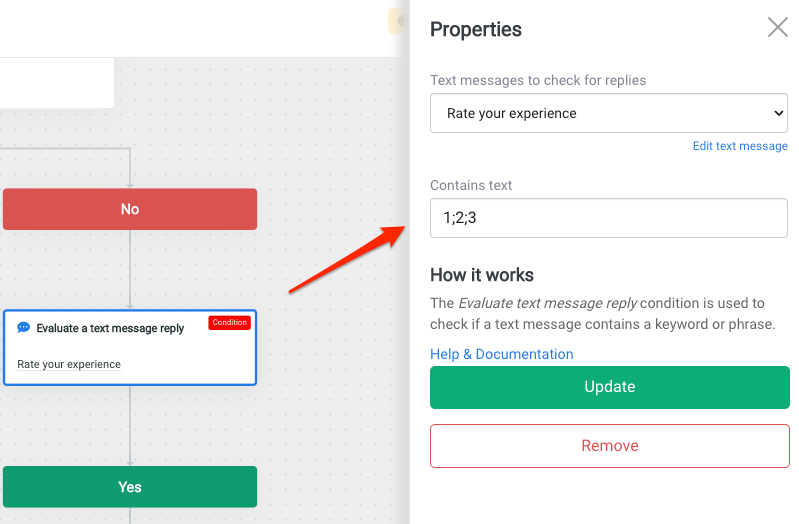Open Help & Documentation link
Image resolution: width=799 pixels, height=524 pixels.
(501, 354)
